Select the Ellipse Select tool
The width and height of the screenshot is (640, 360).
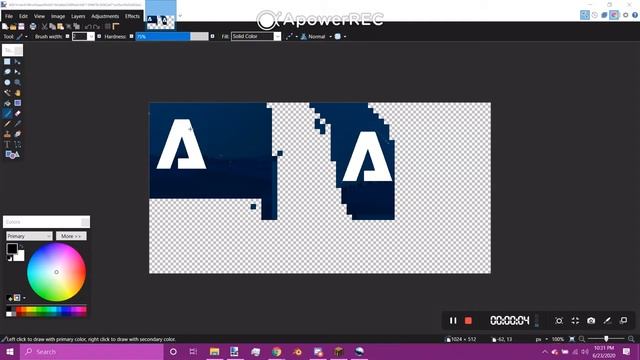[7, 82]
